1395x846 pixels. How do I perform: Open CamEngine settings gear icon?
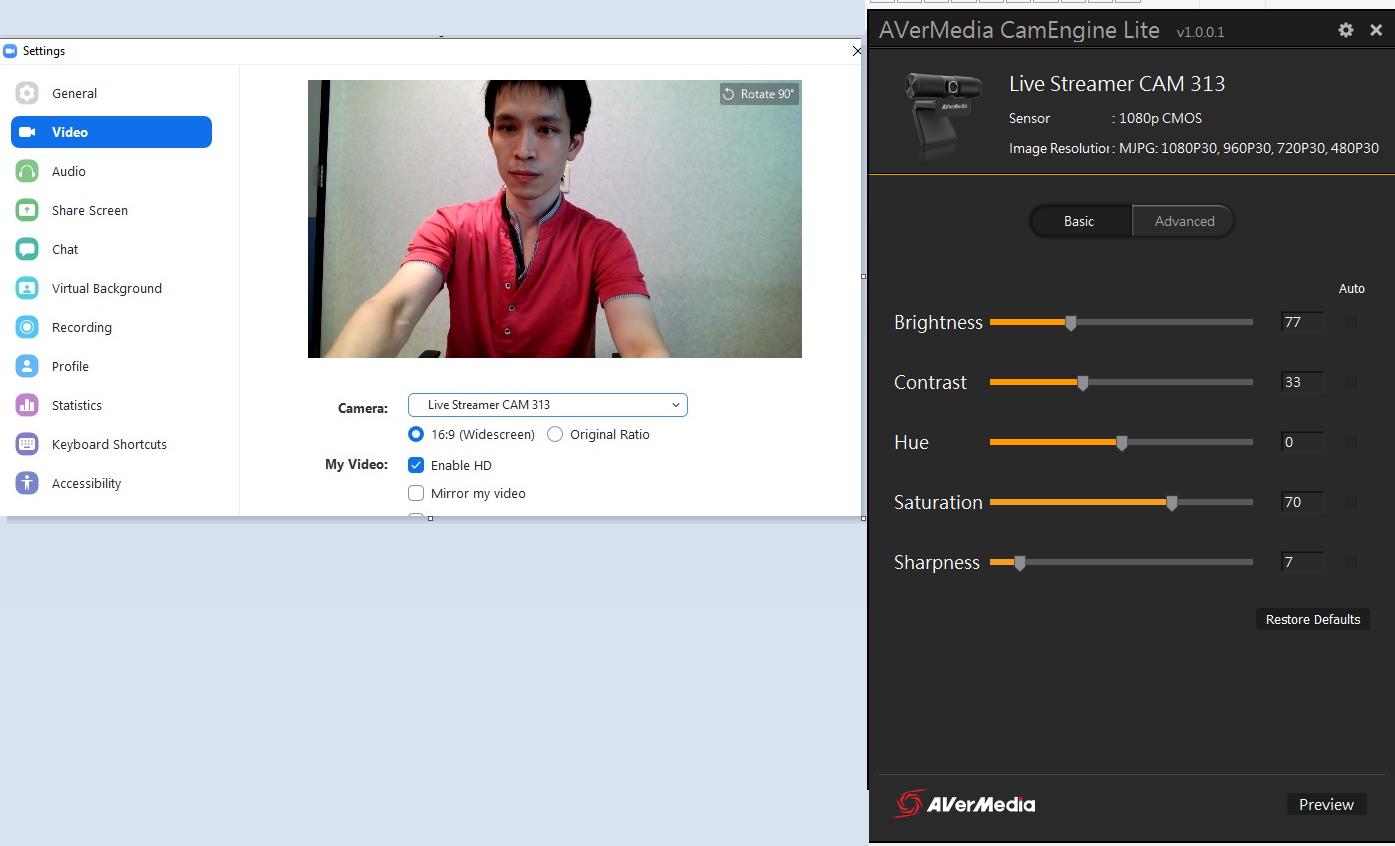click(1346, 30)
